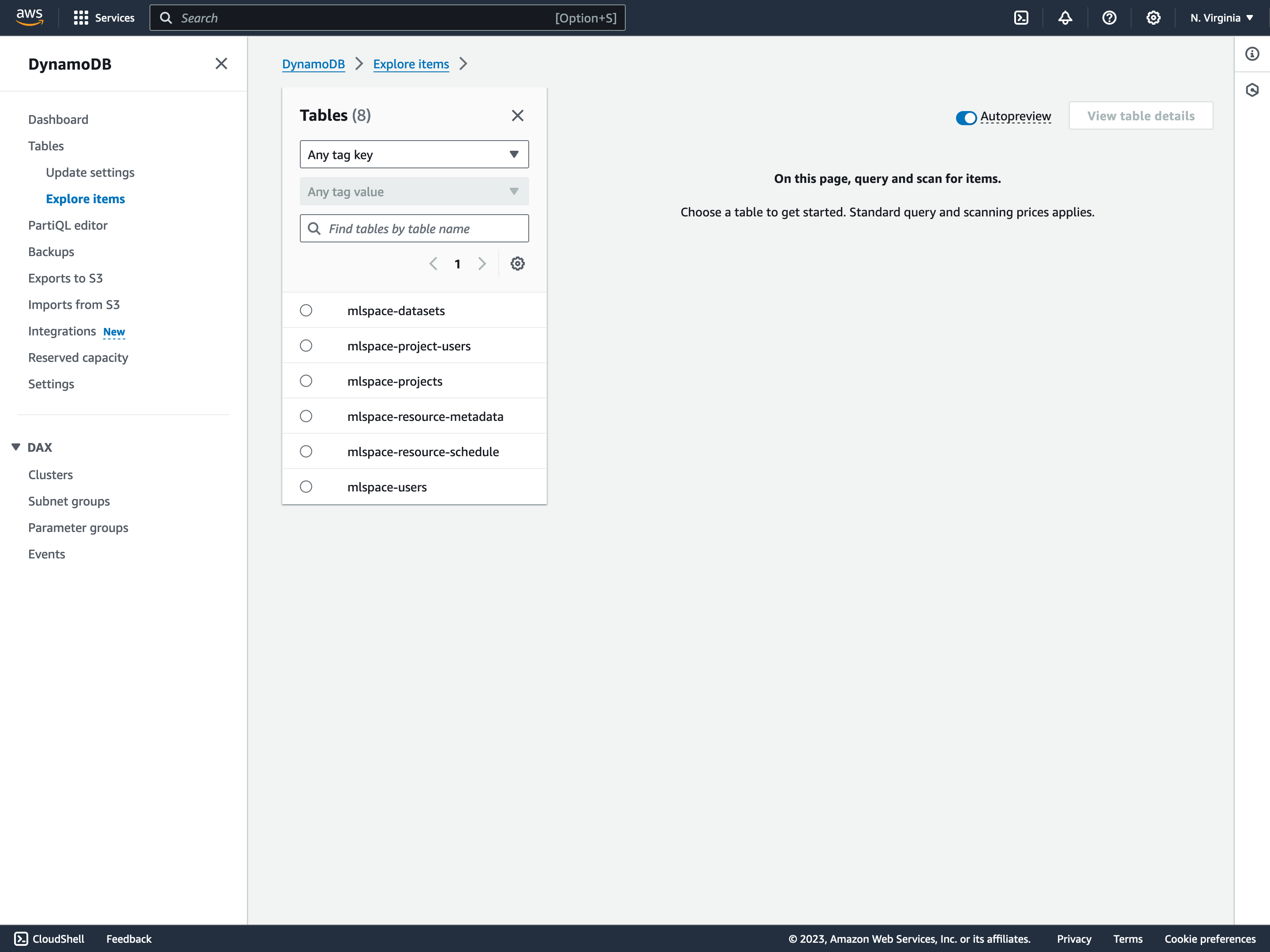This screenshot has width=1270, height=952.
Task: Click the mlspace-users table name
Action: (x=387, y=487)
